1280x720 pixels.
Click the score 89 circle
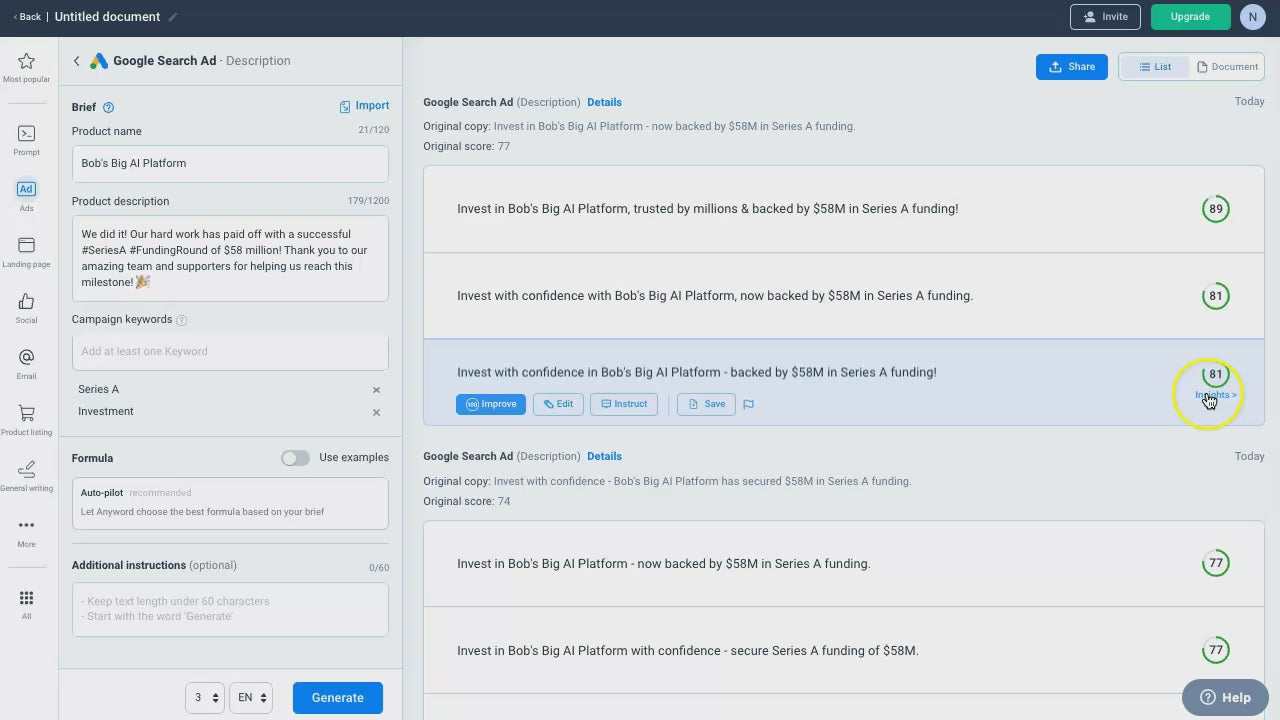click(1216, 209)
